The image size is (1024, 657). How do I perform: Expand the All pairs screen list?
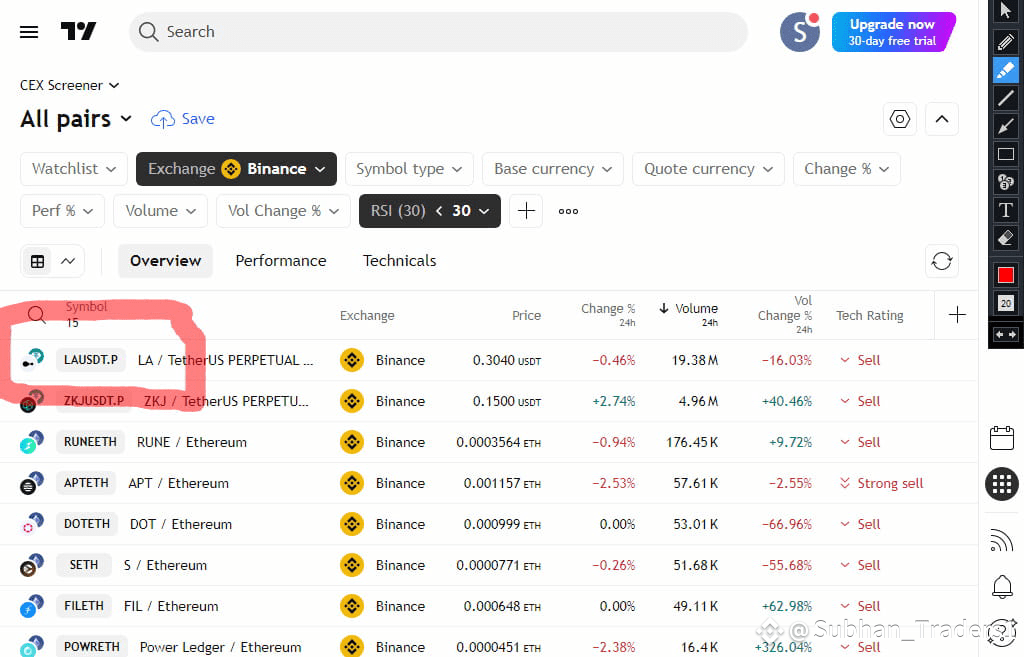pyautogui.click(x=76, y=119)
